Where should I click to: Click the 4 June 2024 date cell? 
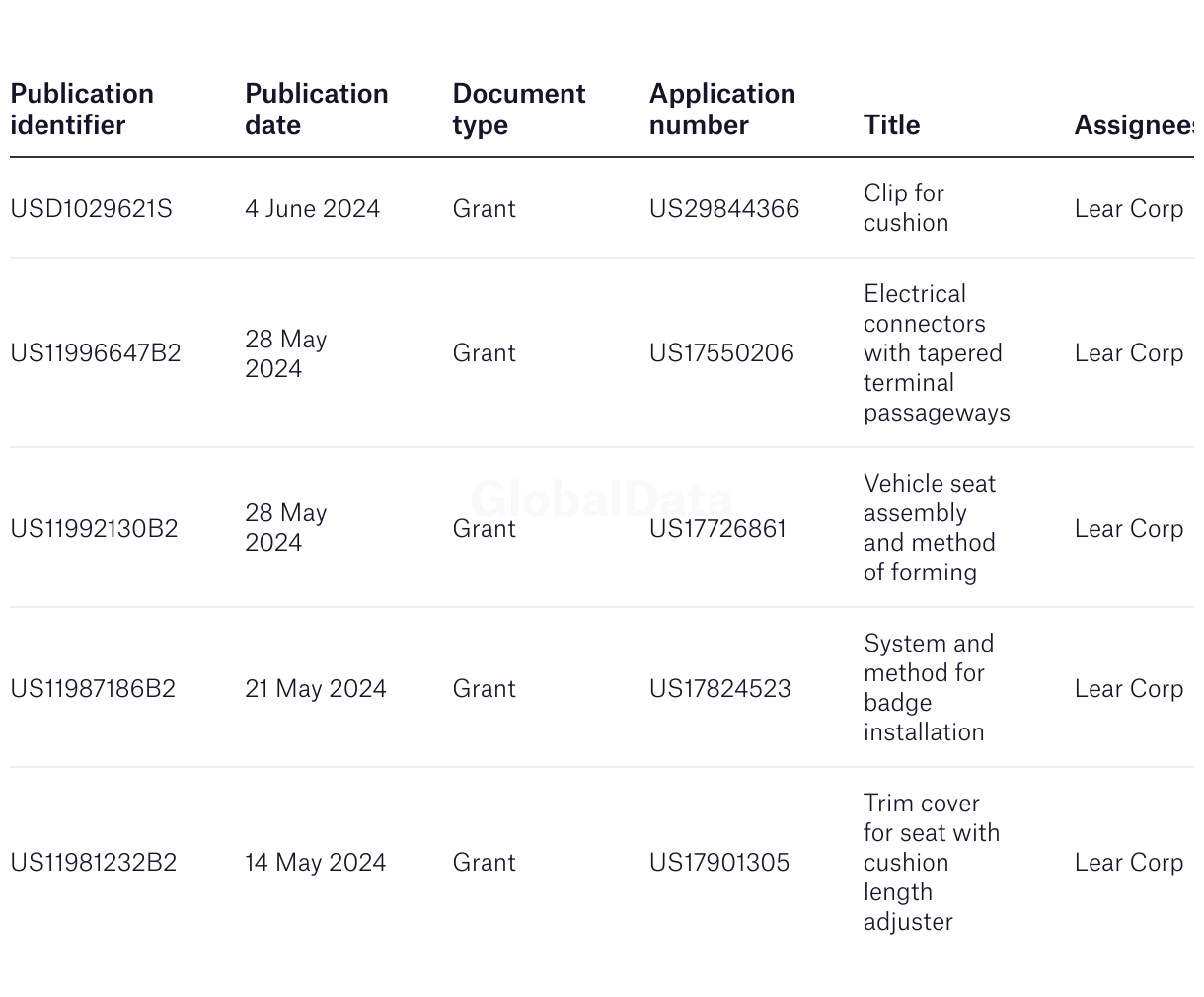click(x=312, y=209)
